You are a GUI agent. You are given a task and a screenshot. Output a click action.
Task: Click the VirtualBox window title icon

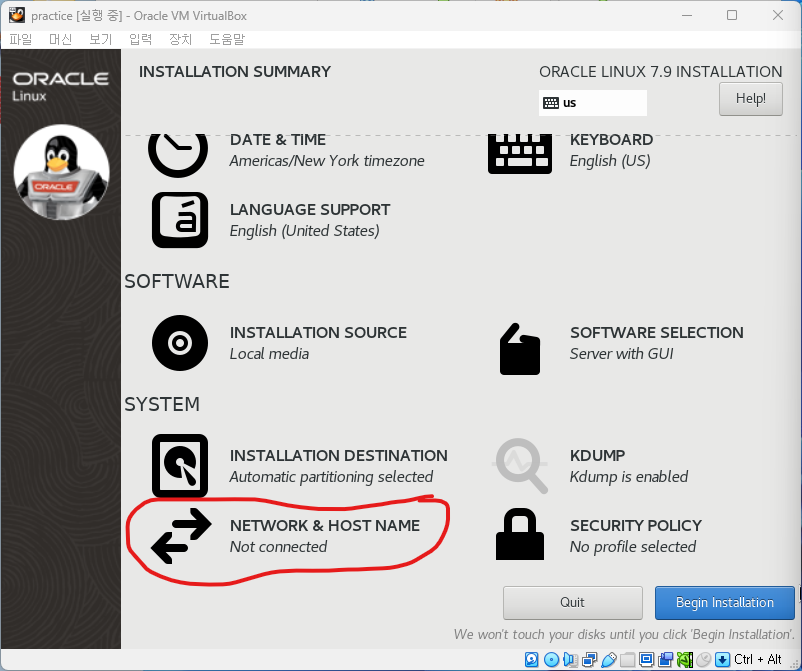(x=17, y=15)
